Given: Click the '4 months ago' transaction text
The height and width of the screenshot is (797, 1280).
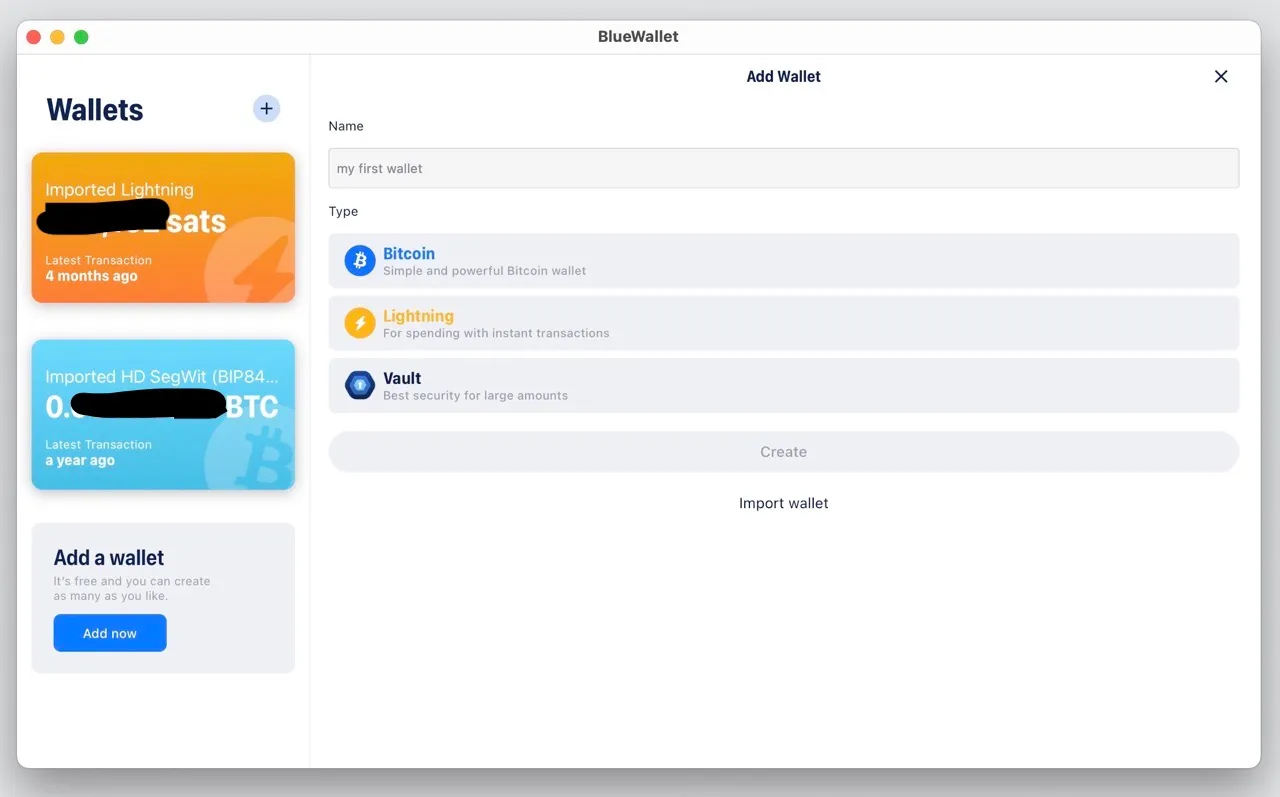Looking at the screenshot, I should click(91, 276).
